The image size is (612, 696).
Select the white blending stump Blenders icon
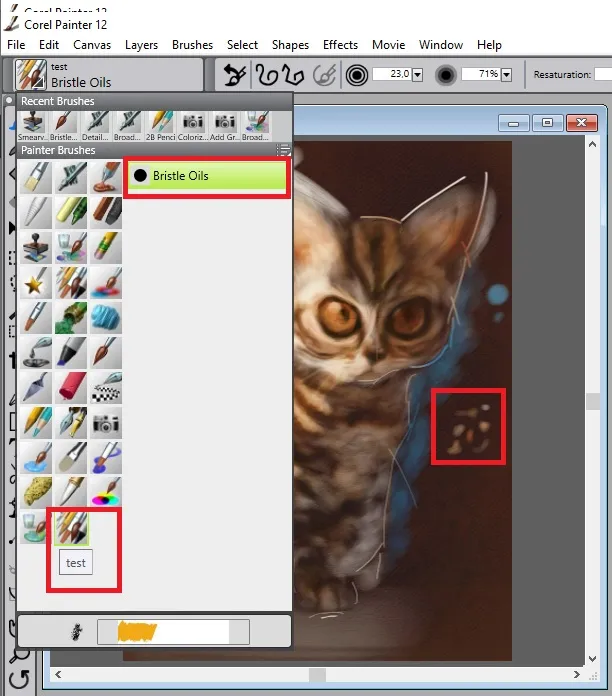(x=36, y=212)
